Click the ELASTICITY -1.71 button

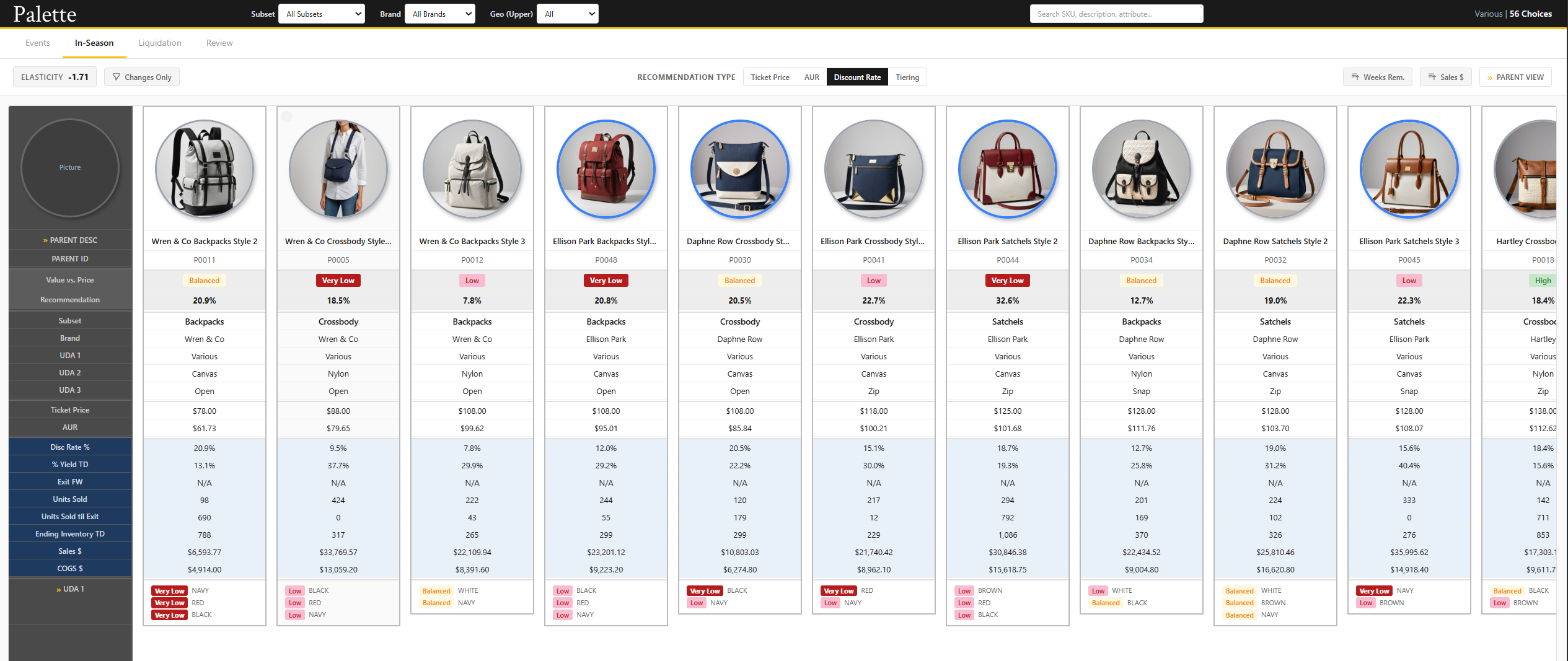(x=55, y=77)
